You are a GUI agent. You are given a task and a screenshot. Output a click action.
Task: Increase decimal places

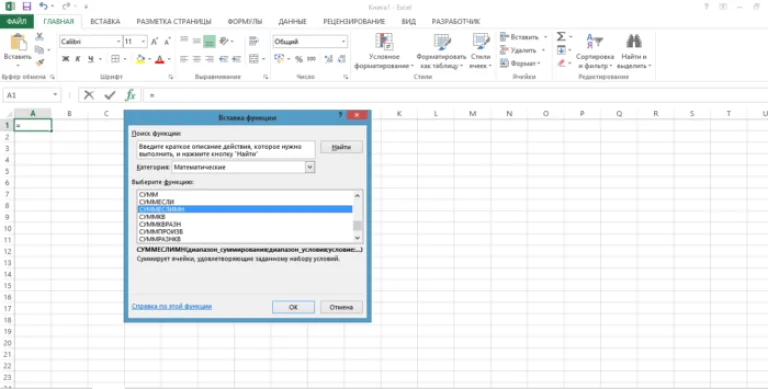pyautogui.click(x=328, y=59)
